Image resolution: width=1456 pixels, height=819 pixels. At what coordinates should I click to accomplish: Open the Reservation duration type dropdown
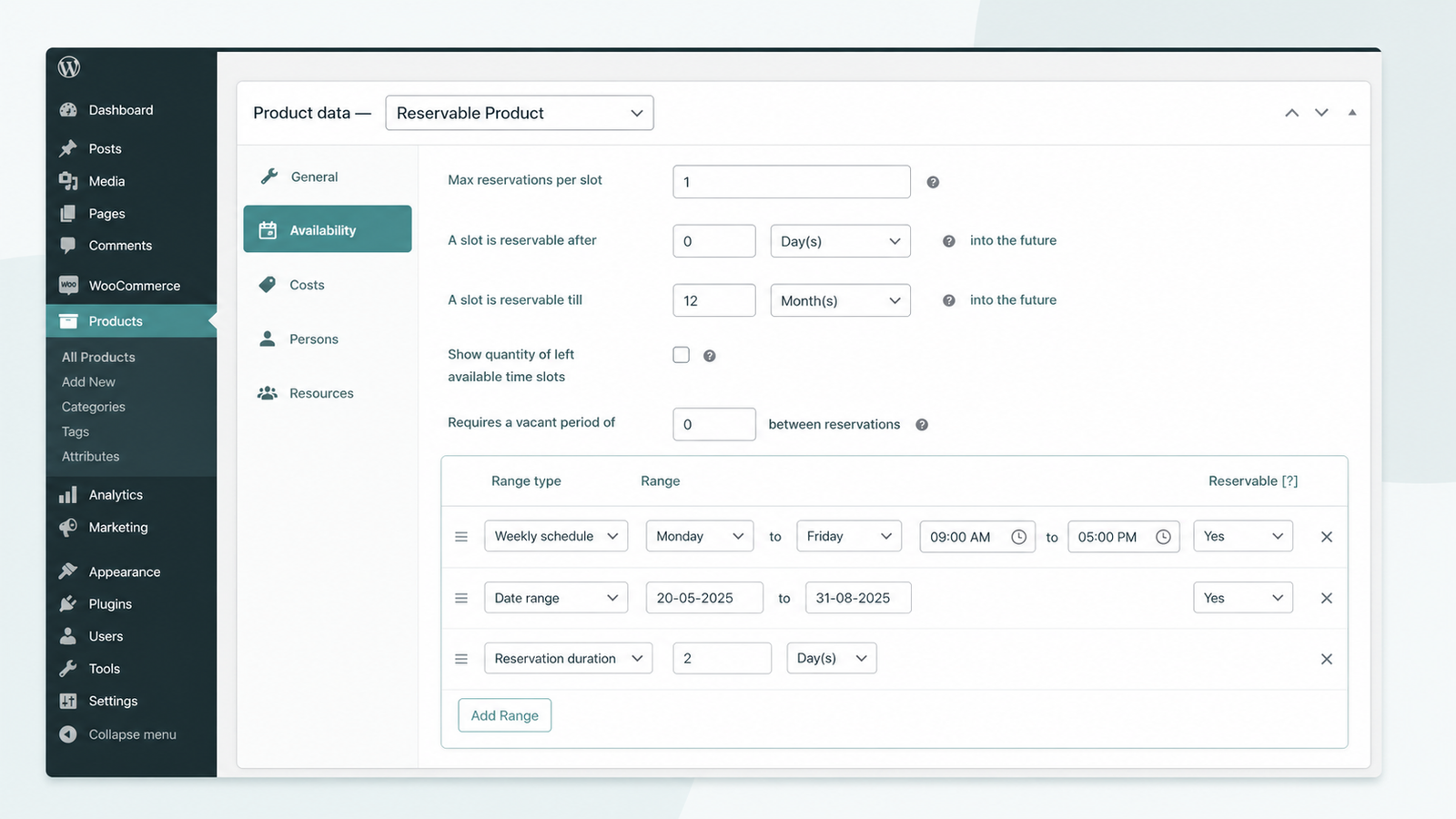569,658
